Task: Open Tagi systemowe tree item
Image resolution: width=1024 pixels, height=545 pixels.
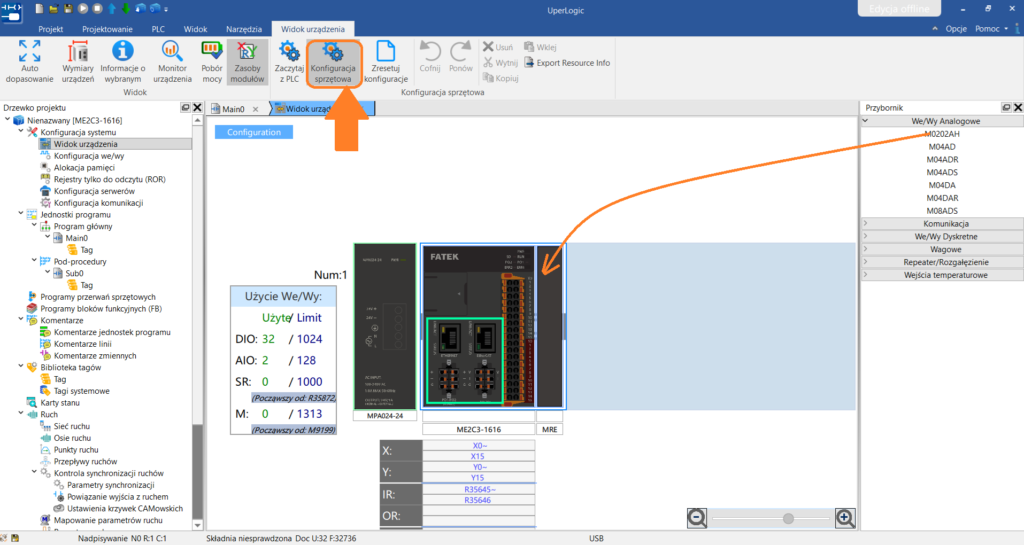Action: 82,390
